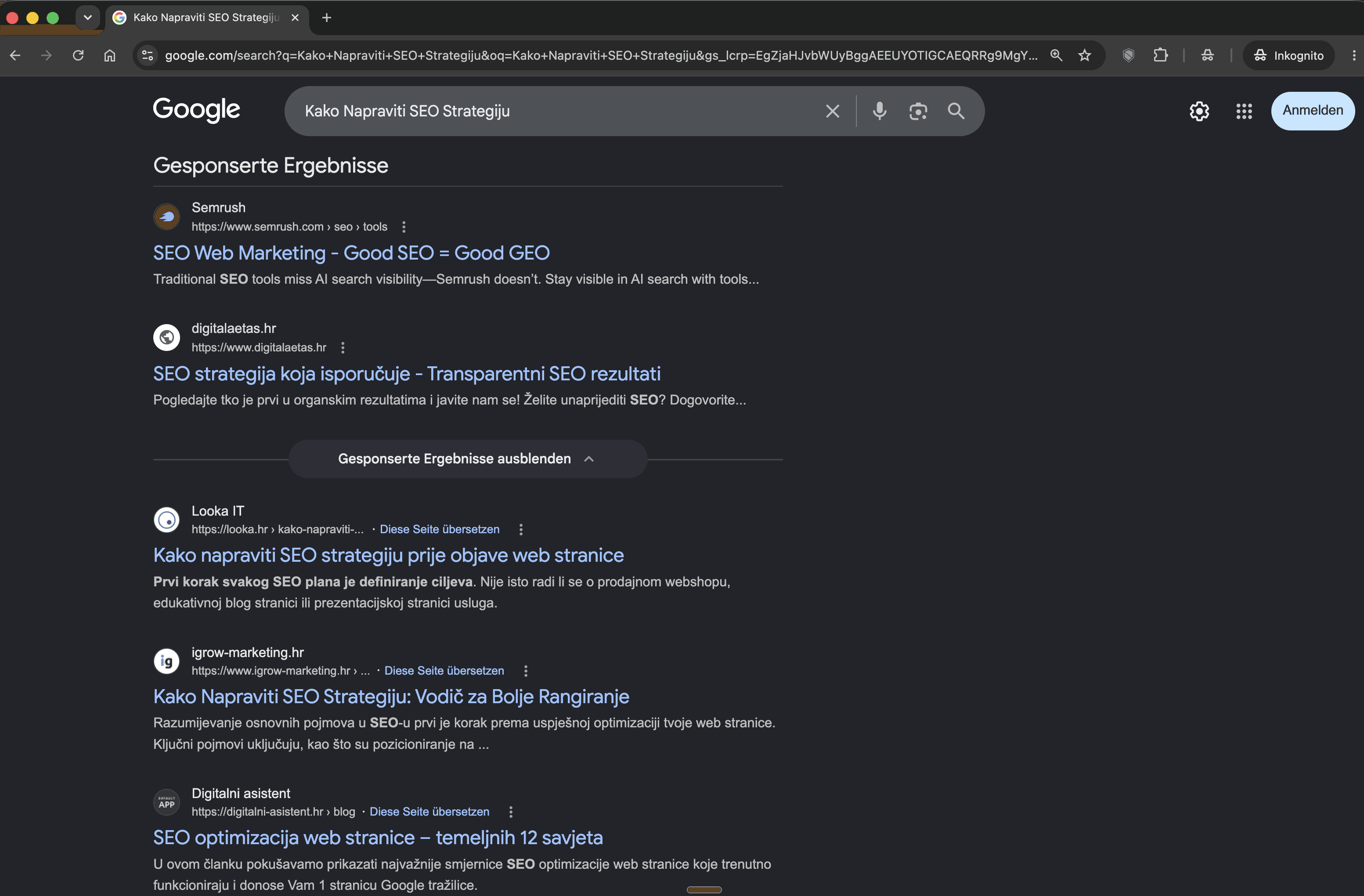Open digitalaetas.hr ad options menu
1364x896 pixels.
pos(343,347)
